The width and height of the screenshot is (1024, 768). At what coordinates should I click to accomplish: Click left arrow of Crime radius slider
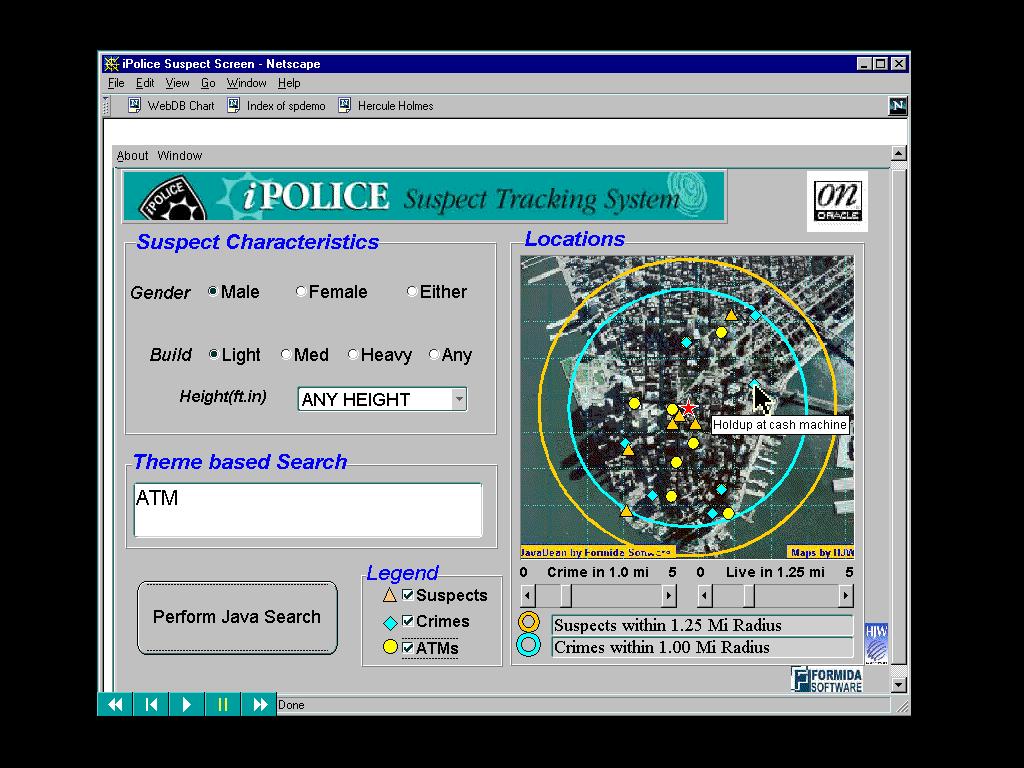tap(528, 596)
